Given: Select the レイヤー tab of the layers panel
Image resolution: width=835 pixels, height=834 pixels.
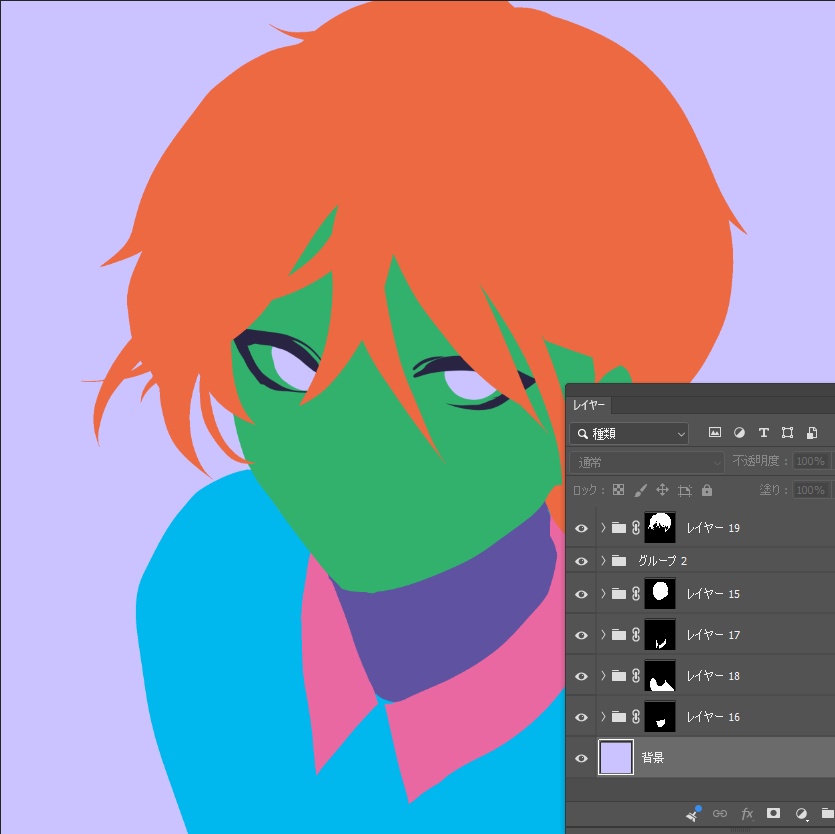Looking at the screenshot, I should 589,405.
